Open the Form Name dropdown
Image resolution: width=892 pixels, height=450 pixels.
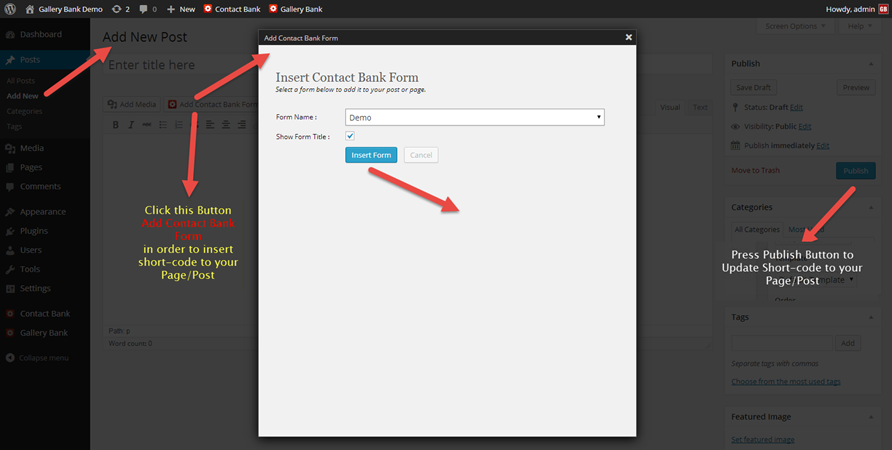[474, 117]
